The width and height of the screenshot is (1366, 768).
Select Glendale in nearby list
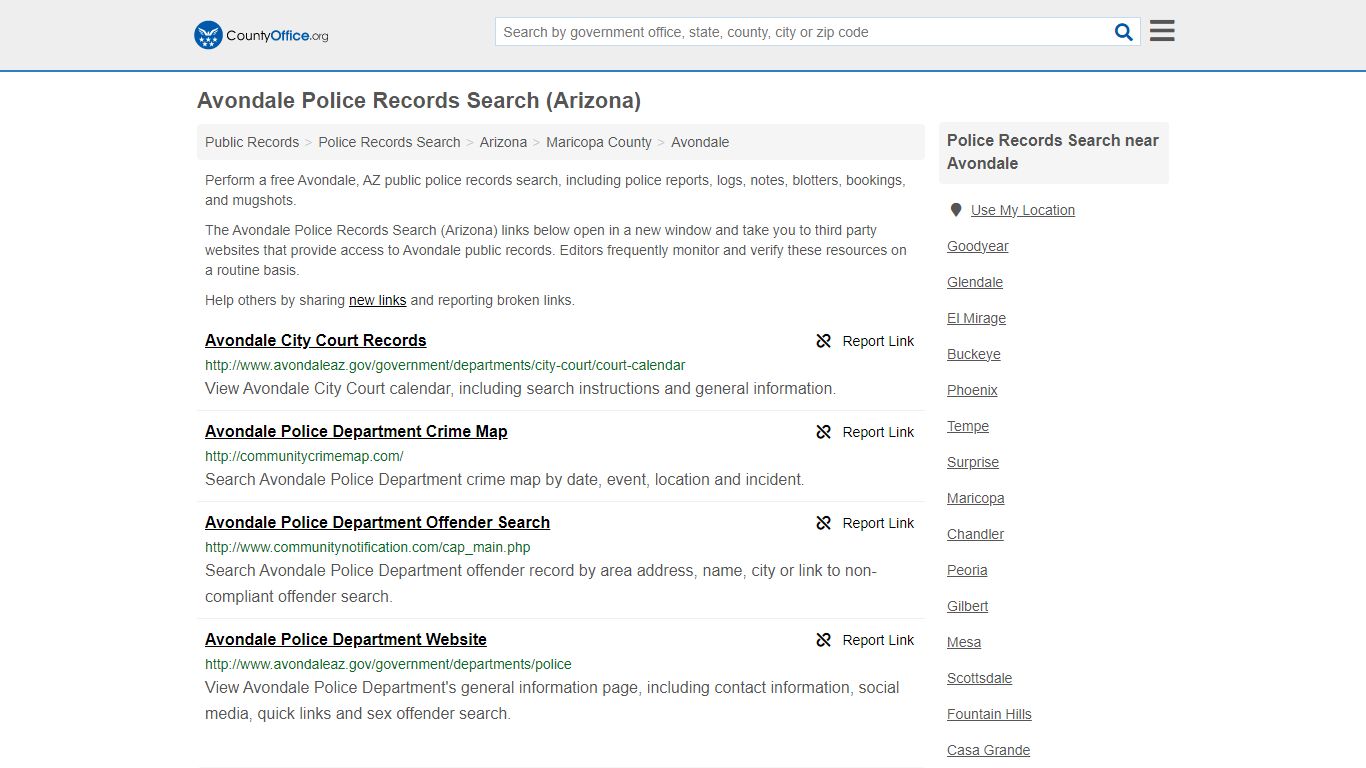(x=975, y=282)
